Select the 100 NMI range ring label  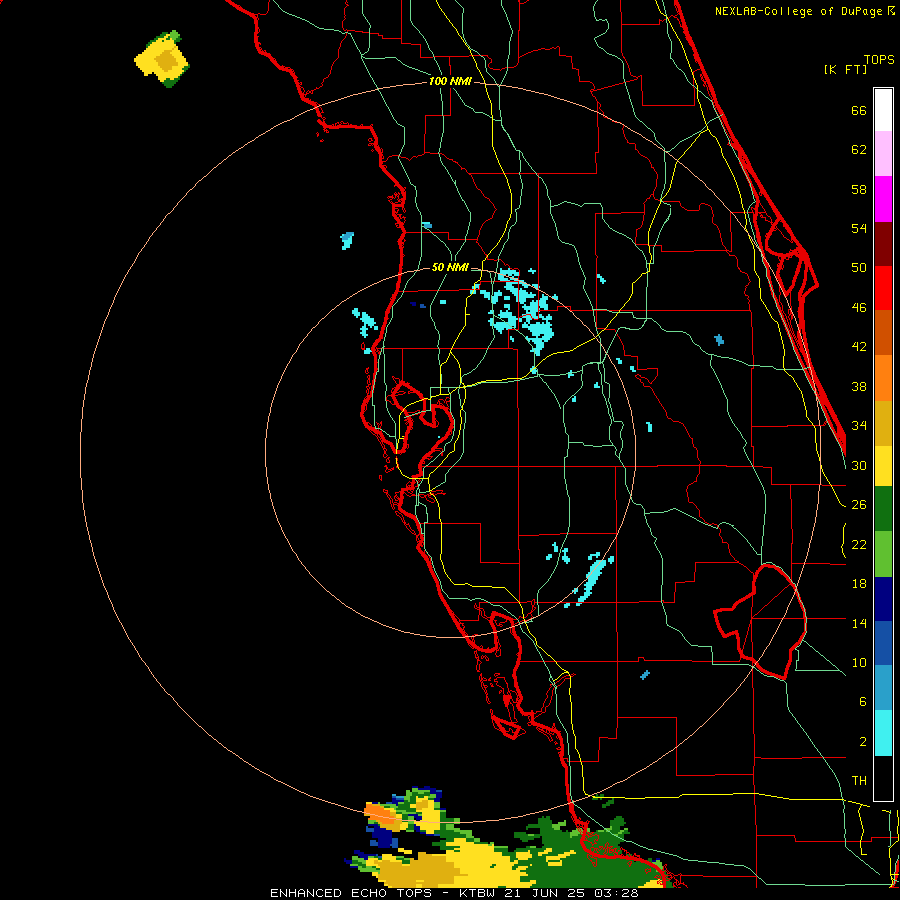(x=450, y=82)
